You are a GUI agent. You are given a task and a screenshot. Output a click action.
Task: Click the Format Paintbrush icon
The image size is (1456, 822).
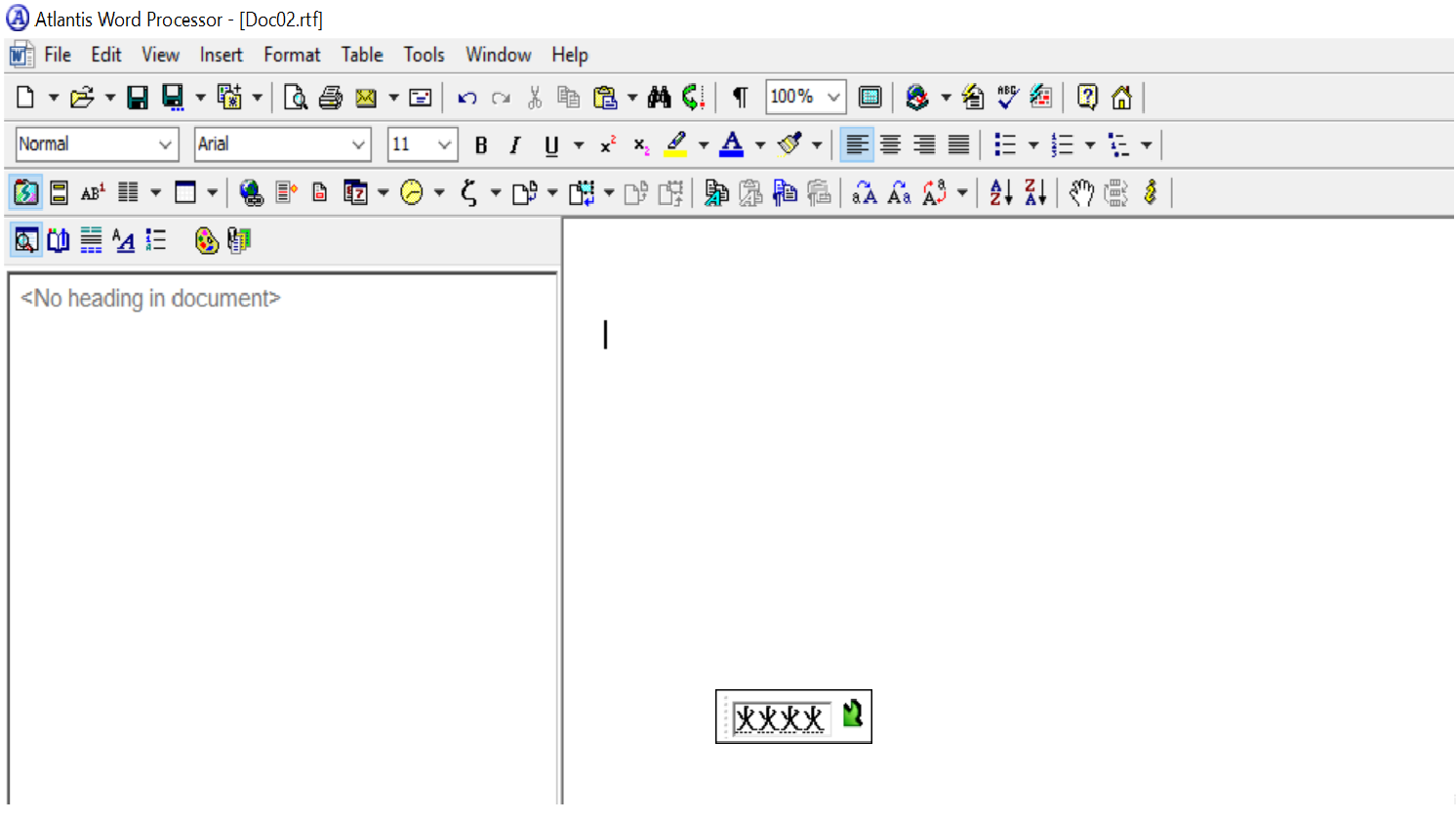[789, 144]
